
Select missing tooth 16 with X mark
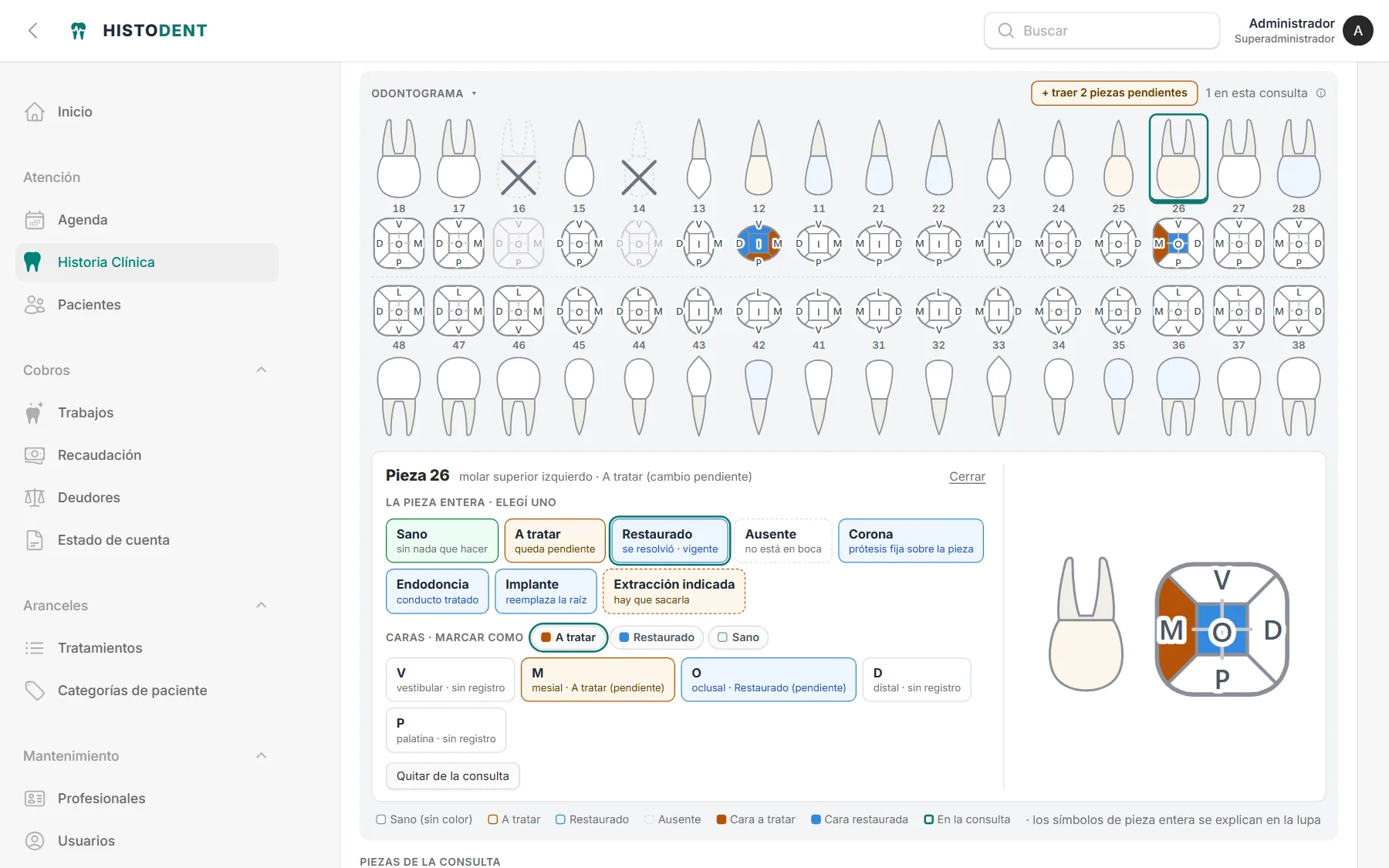[x=519, y=158]
